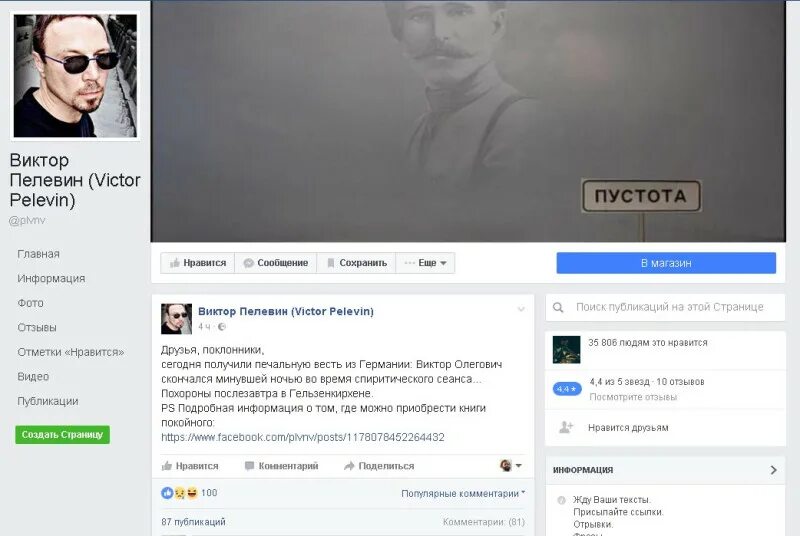Click the thumbnail beside the likes count
800x536 pixels.
click(566, 349)
